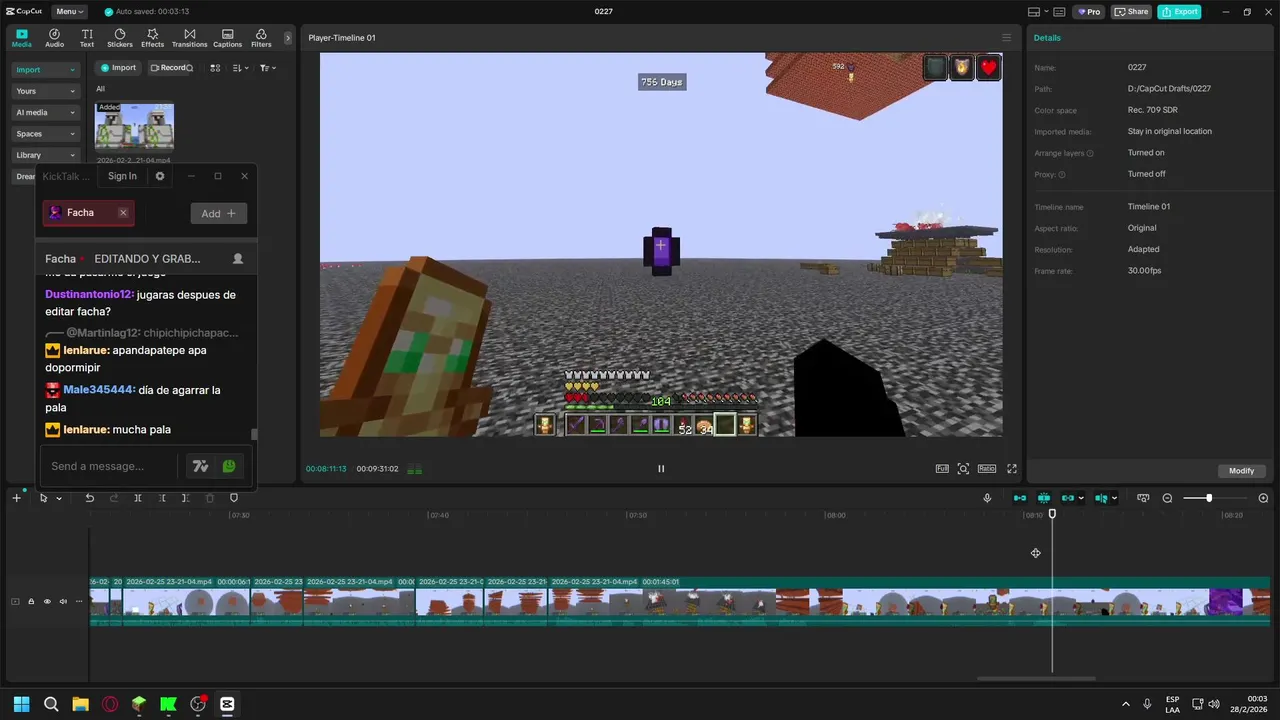This screenshot has height=720, width=1280.
Task: Mute the main track audio
Action: click(x=63, y=601)
